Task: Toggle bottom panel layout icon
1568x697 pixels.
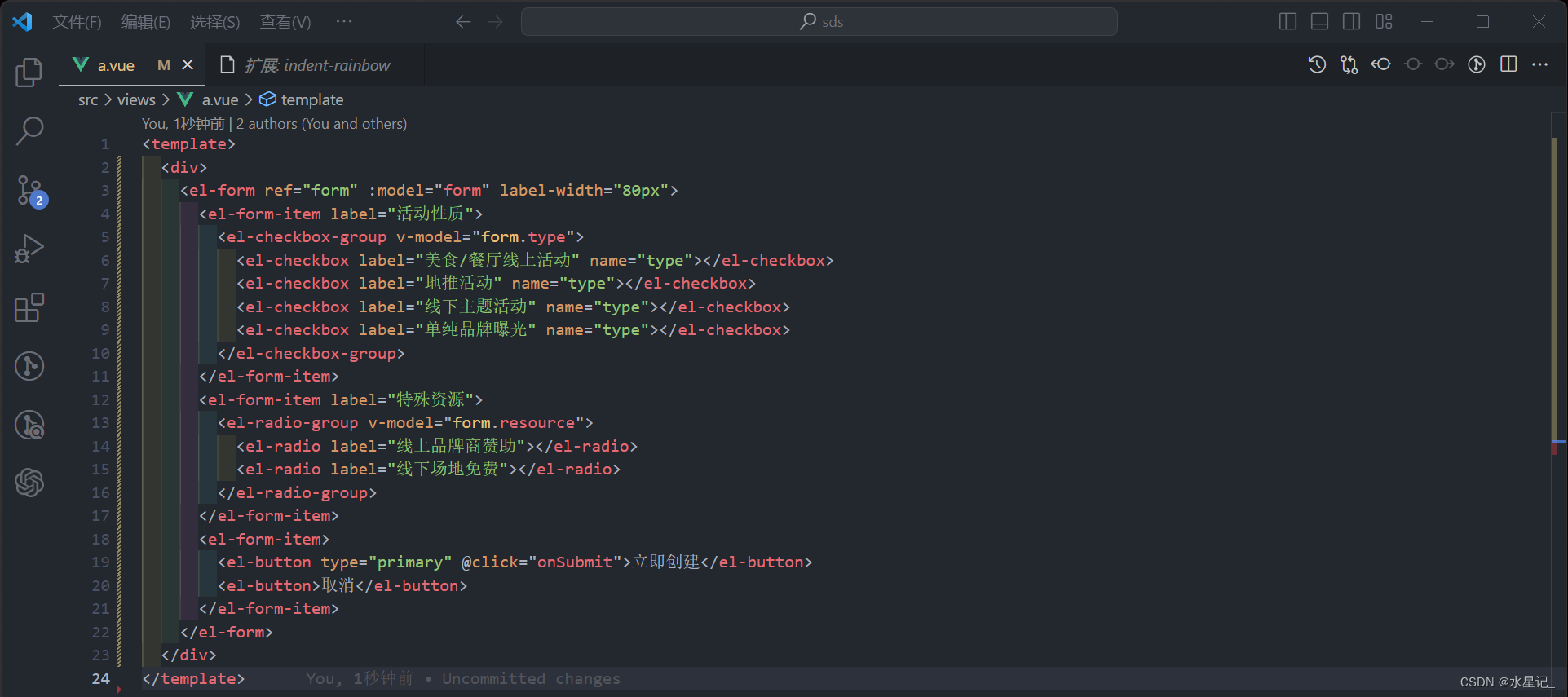Action: coord(1319,22)
